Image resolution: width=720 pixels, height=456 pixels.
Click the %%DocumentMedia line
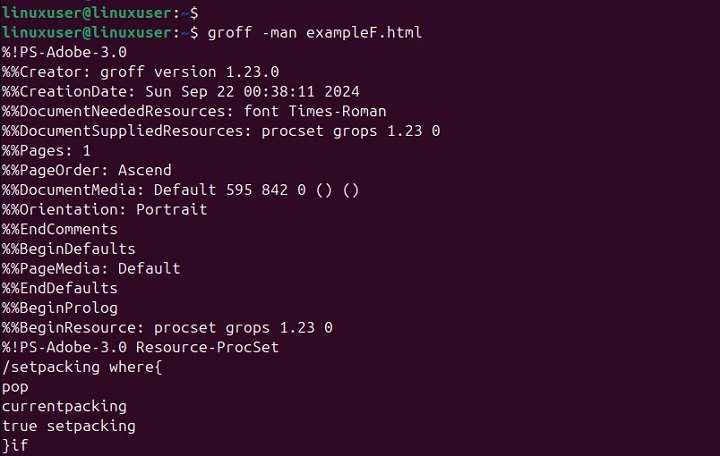pos(180,190)
